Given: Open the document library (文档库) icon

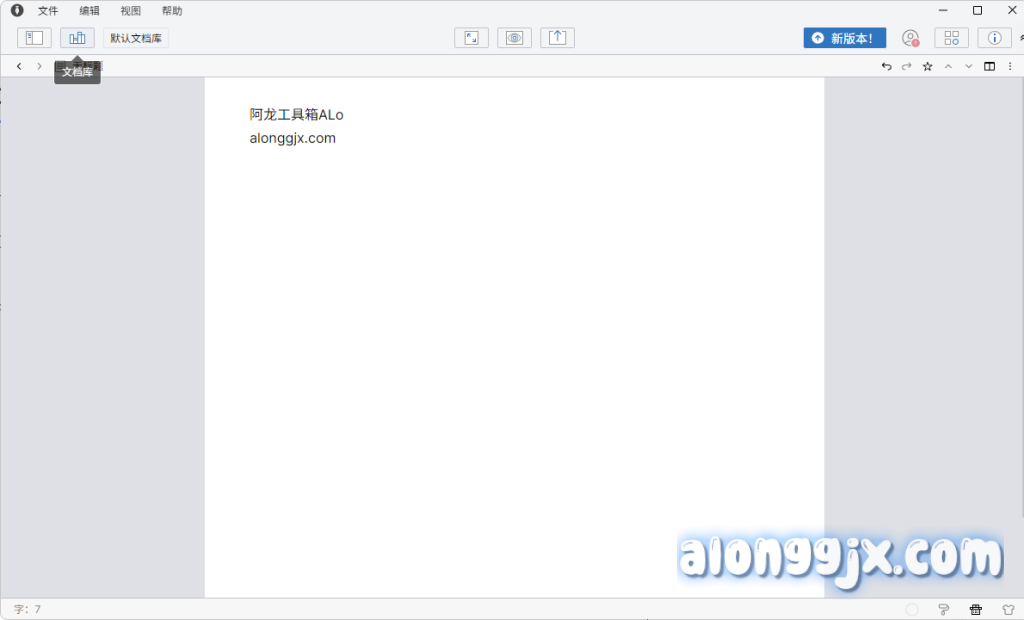Looking at the screenshot, I should [77, 38].
